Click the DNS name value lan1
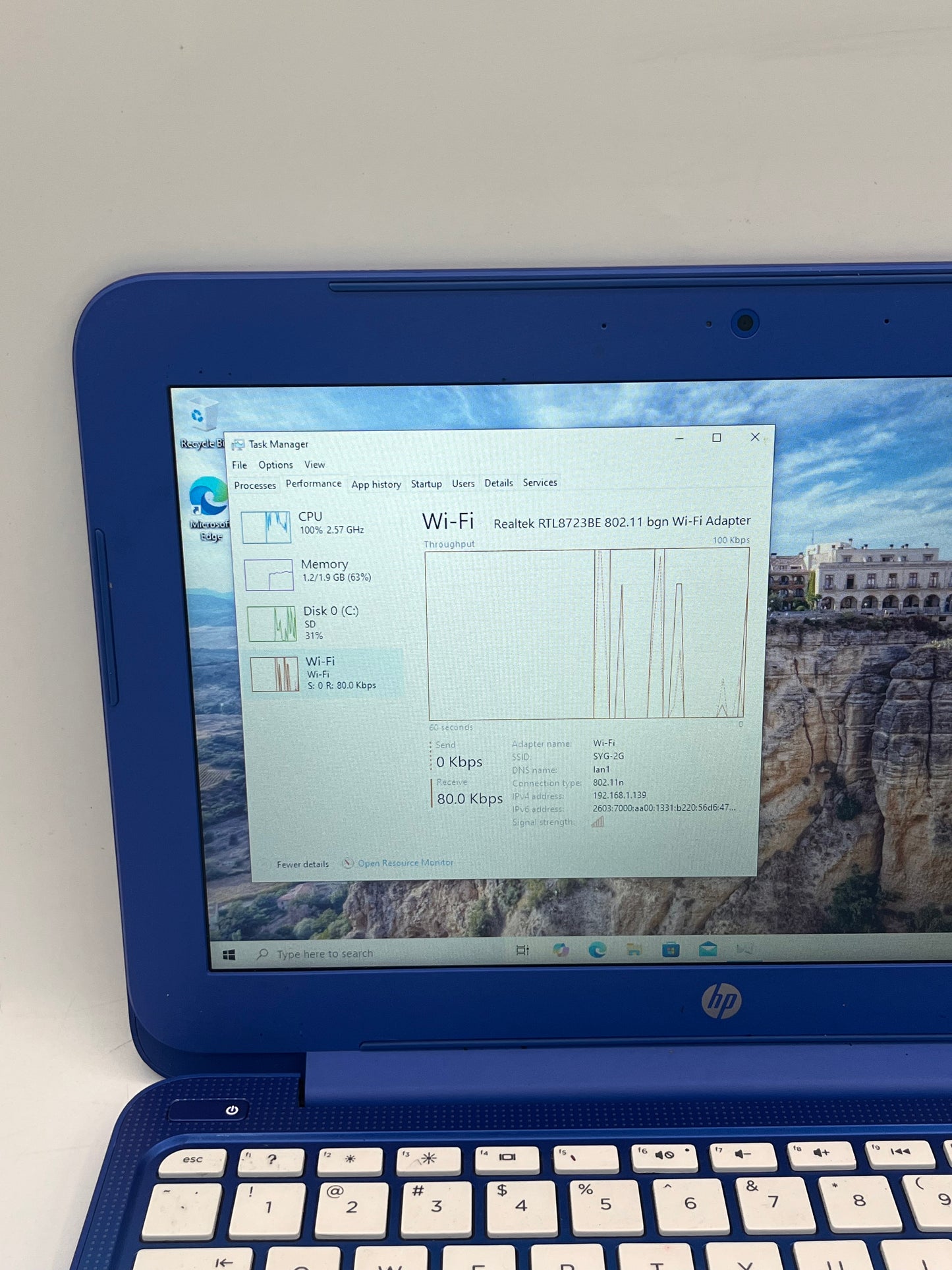This screenshot has height=1270, width=952. click(601, 769)
